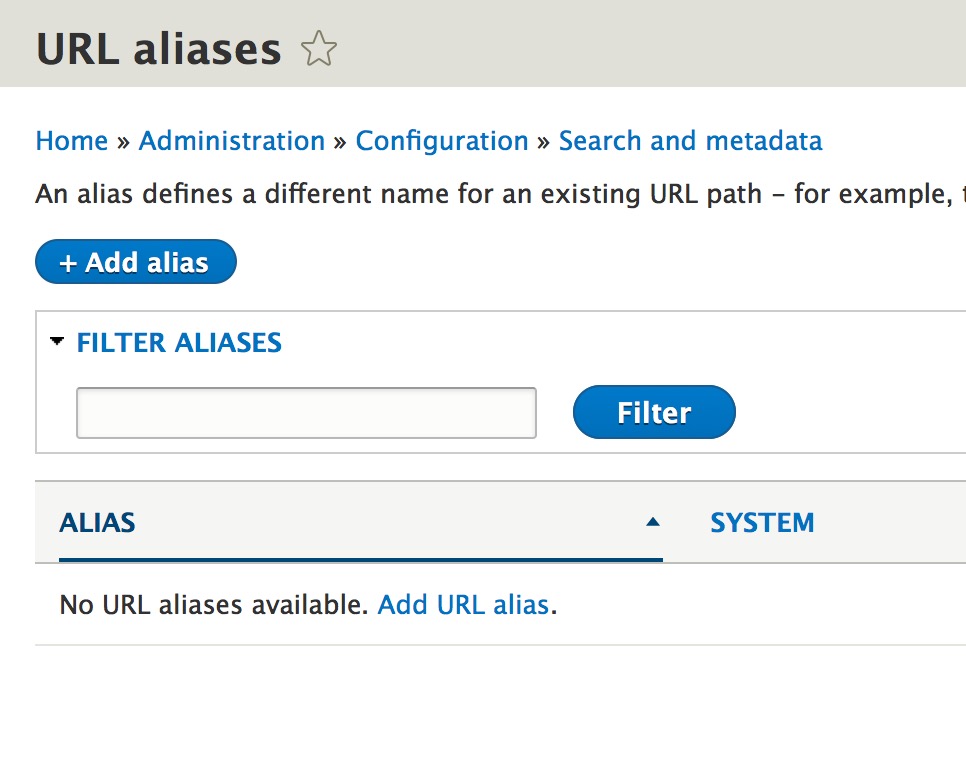This screenshot has width=966, height=776.
Task: Apply the alias filter with Filter button
Action: tap(654, 411)
